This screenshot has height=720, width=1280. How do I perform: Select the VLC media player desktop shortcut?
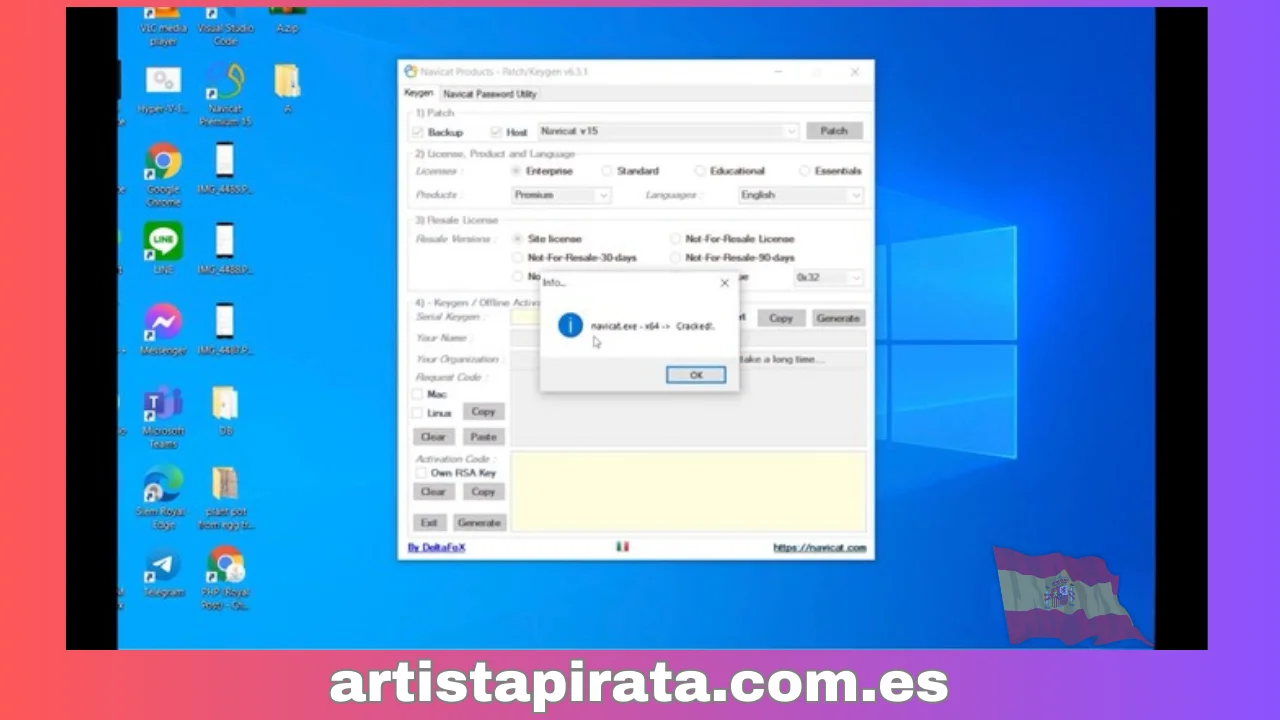(x=163, y=27)
